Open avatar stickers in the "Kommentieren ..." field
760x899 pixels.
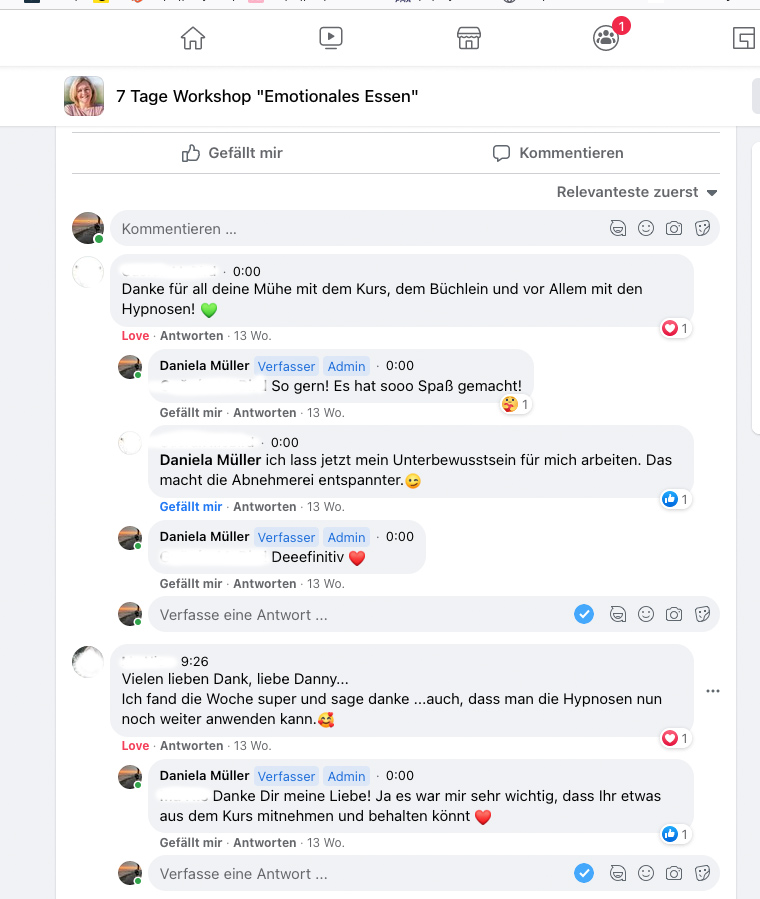(x=618, y=228)
